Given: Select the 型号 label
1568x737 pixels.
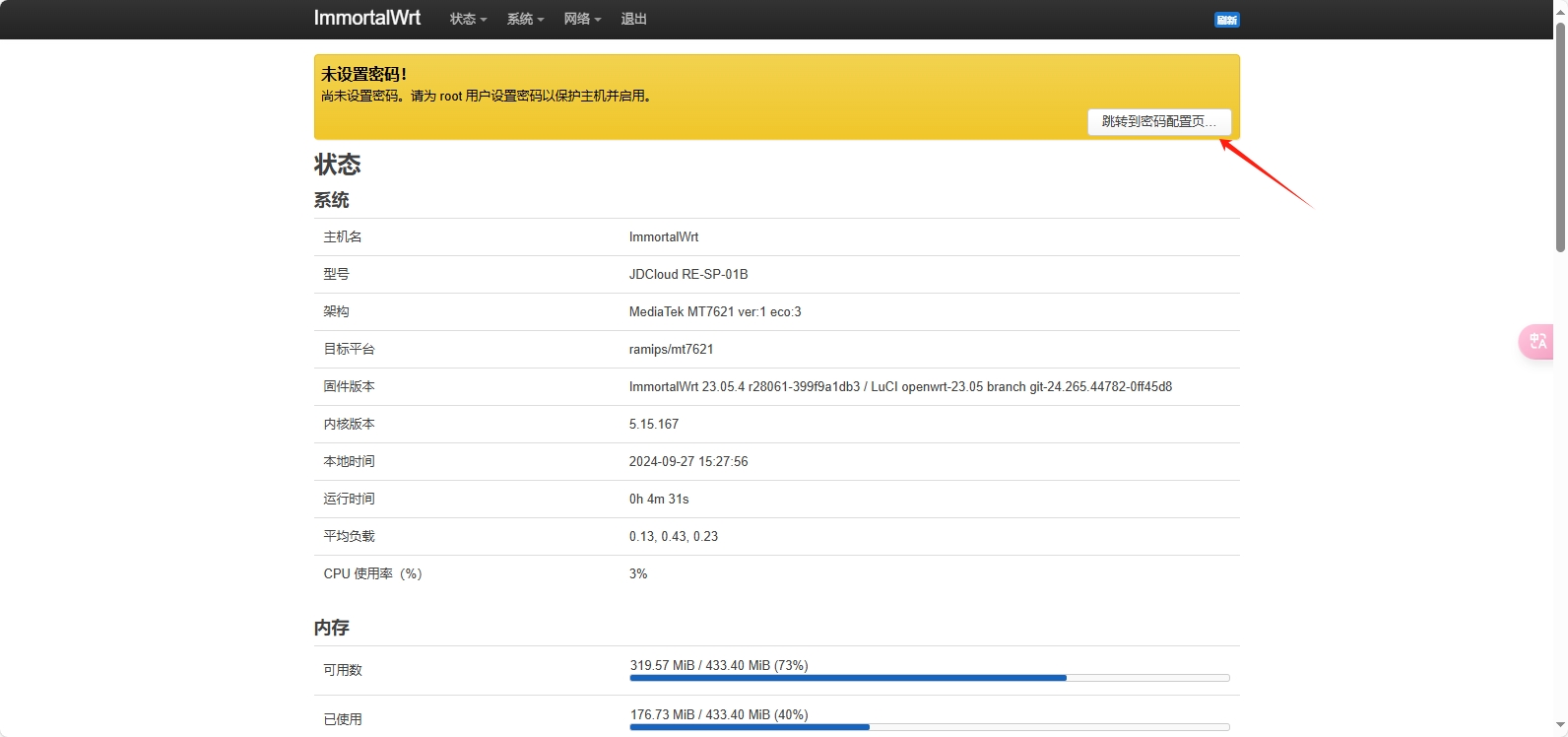Looking at the screenshot, I should [337, 274].
